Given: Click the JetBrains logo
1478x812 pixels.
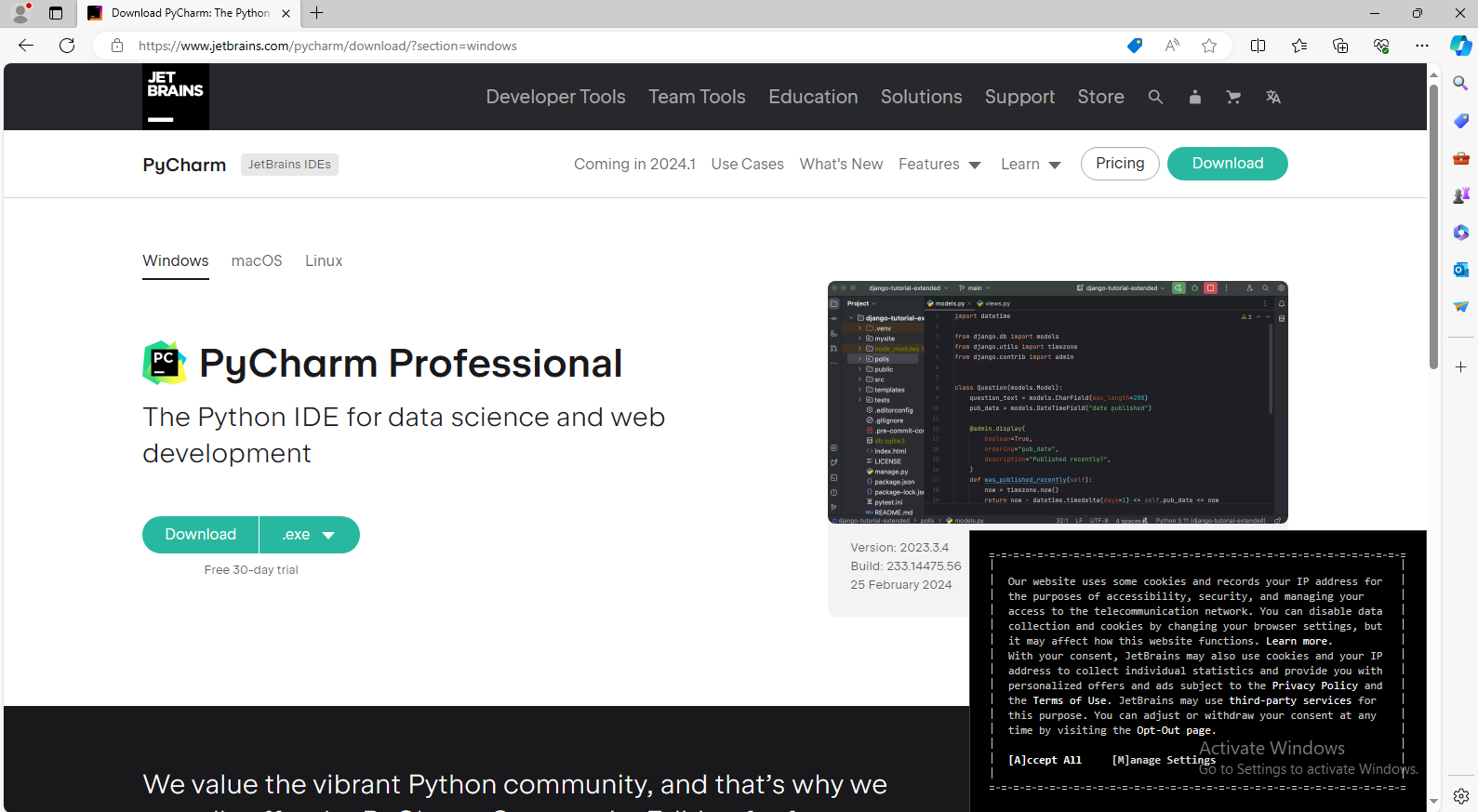Looking at the screenshot, I should pos(175,97).
